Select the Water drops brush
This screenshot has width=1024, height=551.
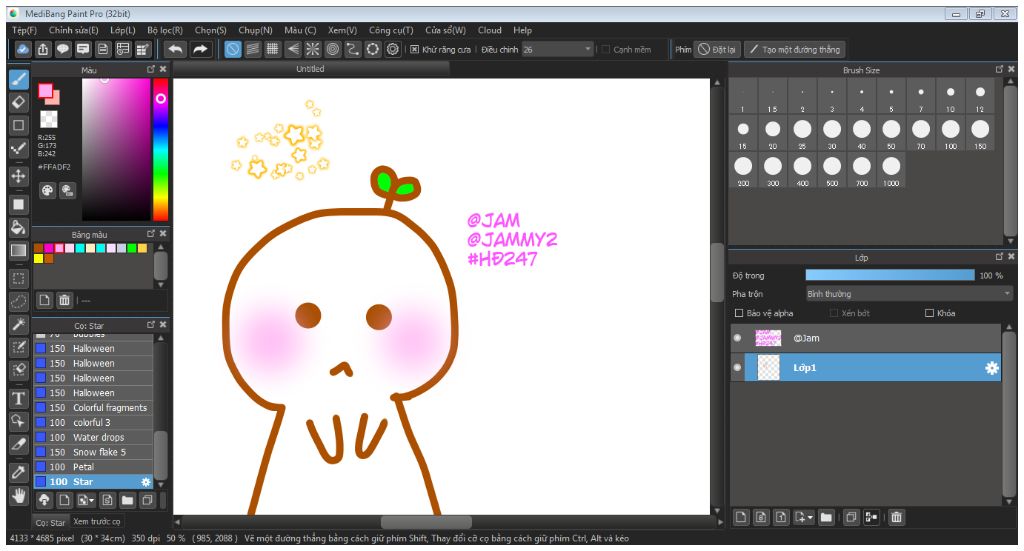pos(93,437)
